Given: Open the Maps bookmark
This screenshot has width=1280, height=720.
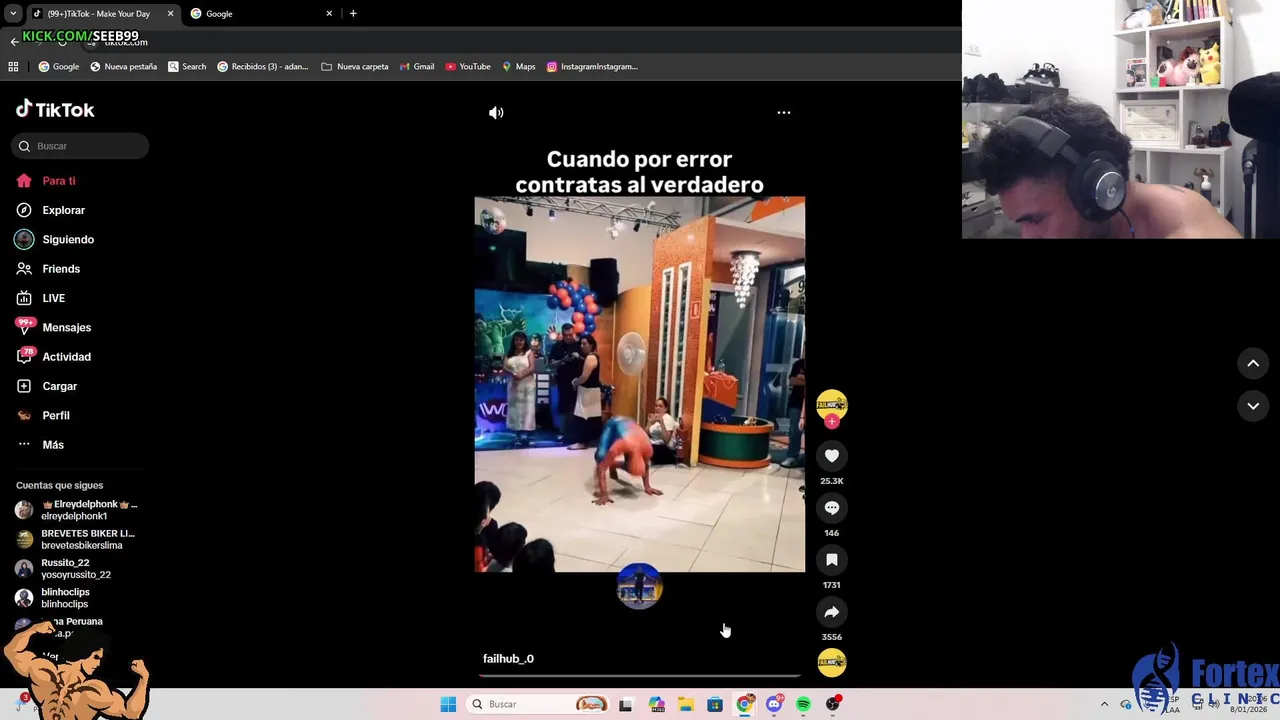Looking at the screenshot, I should pos(519,67).
